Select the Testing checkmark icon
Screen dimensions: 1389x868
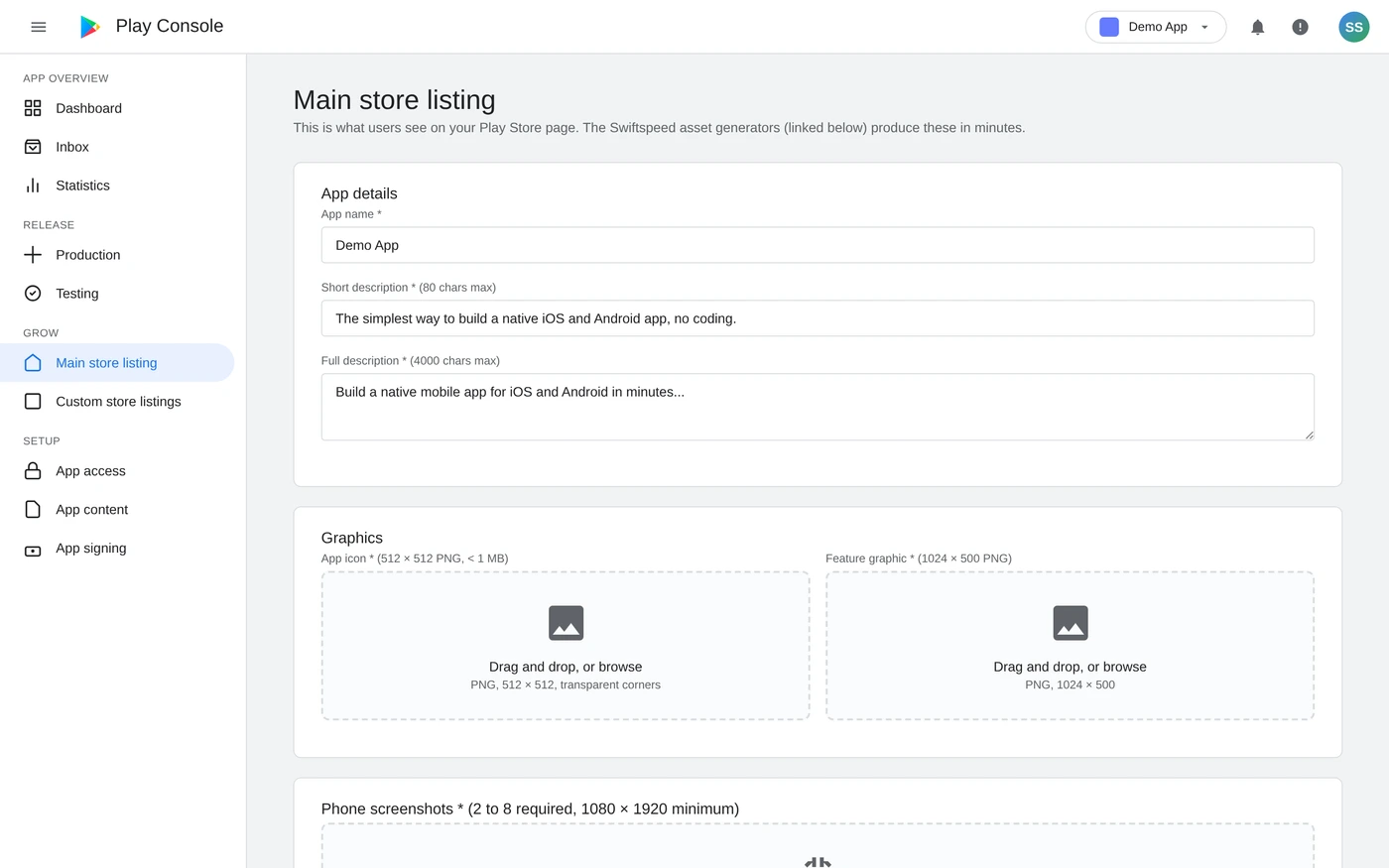(33, 294)
